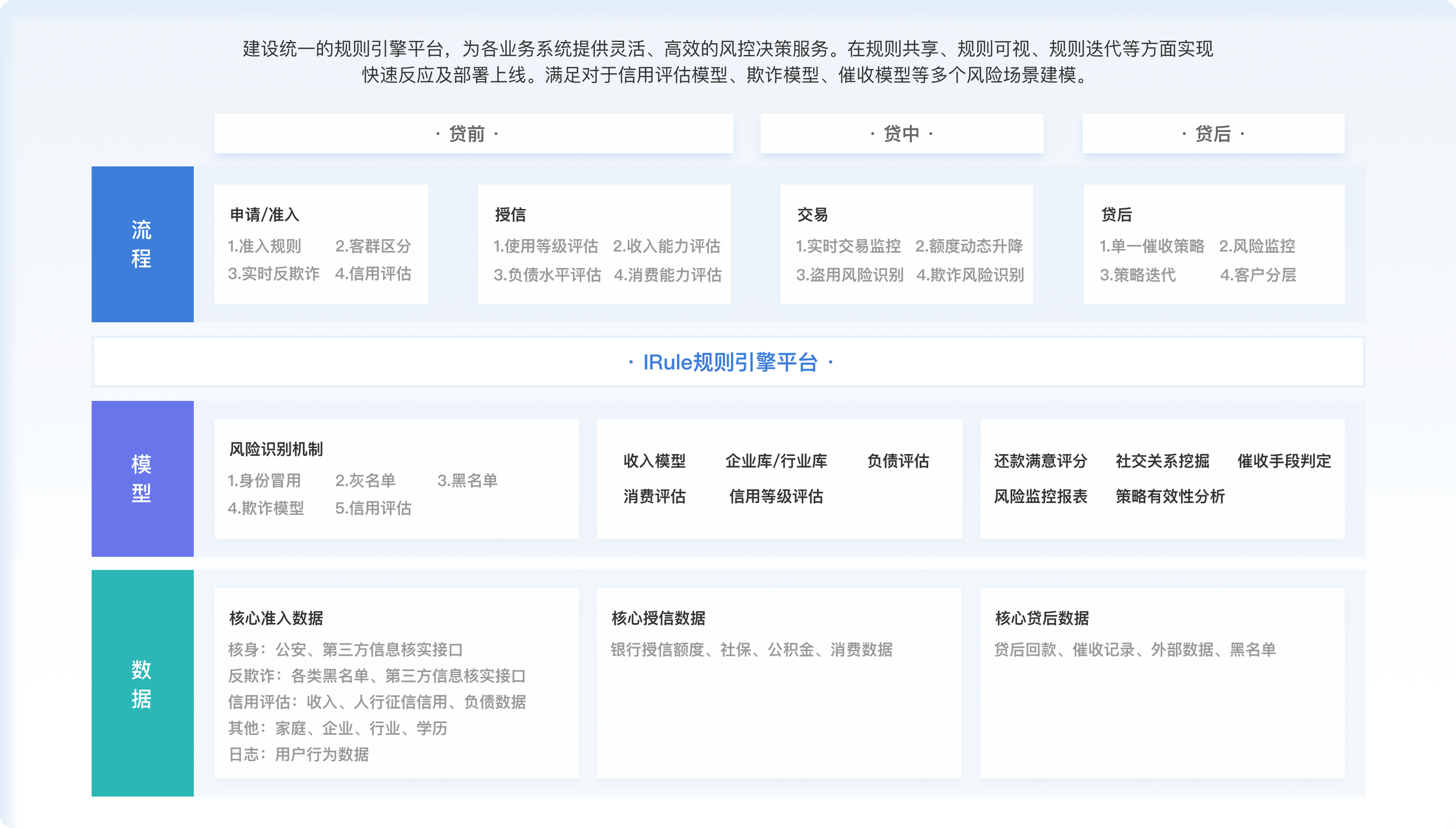Click item 4.客户分层
Image resolution: width=1456 pixels, height=828 pixels.
tap(1258, 275)
